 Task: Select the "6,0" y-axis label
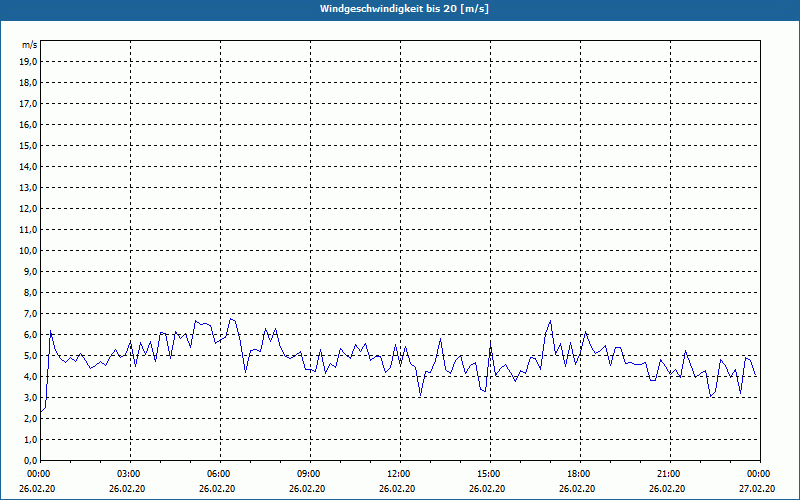(30, 335)
